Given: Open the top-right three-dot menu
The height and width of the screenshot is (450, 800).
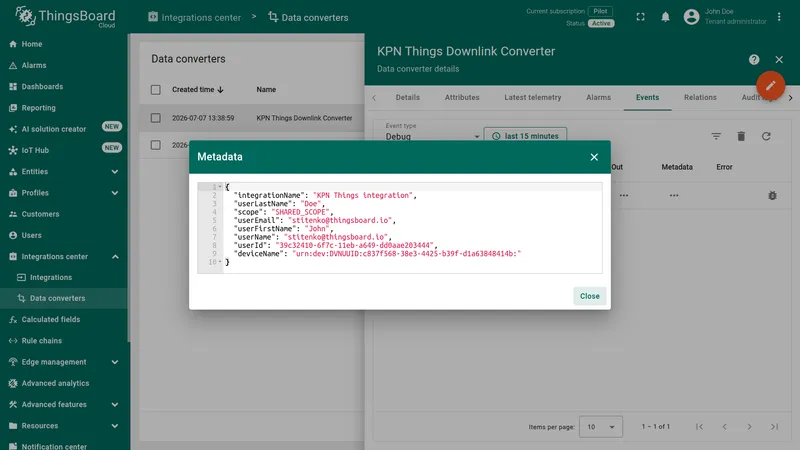Looking at the screenshot, I should coord(779,17).
